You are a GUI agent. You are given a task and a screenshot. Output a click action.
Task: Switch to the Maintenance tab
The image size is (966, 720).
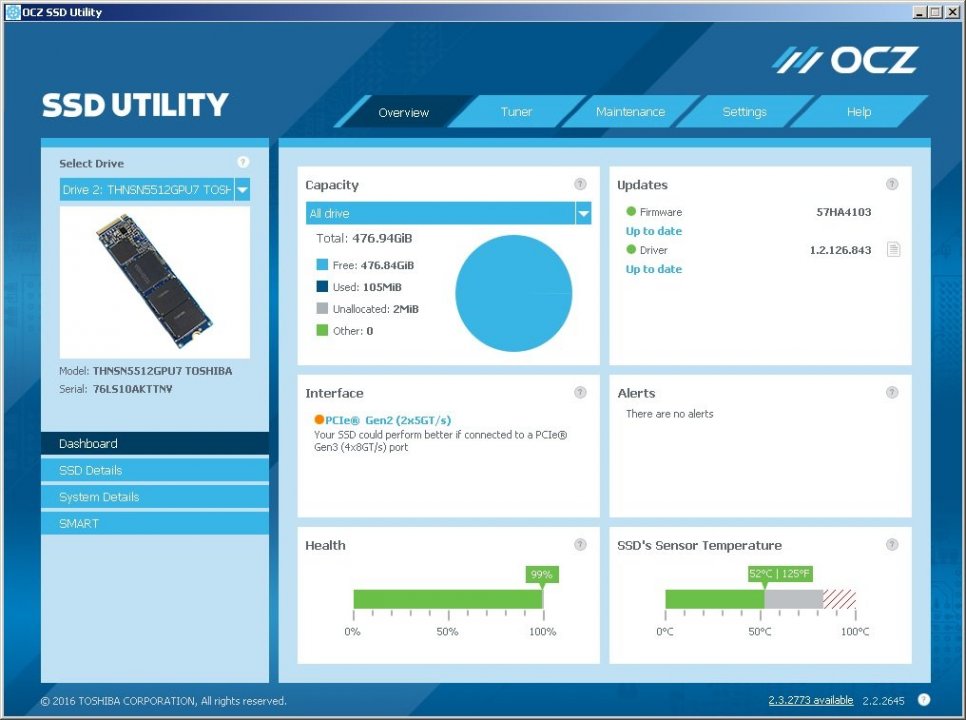[x=630, y=112]
